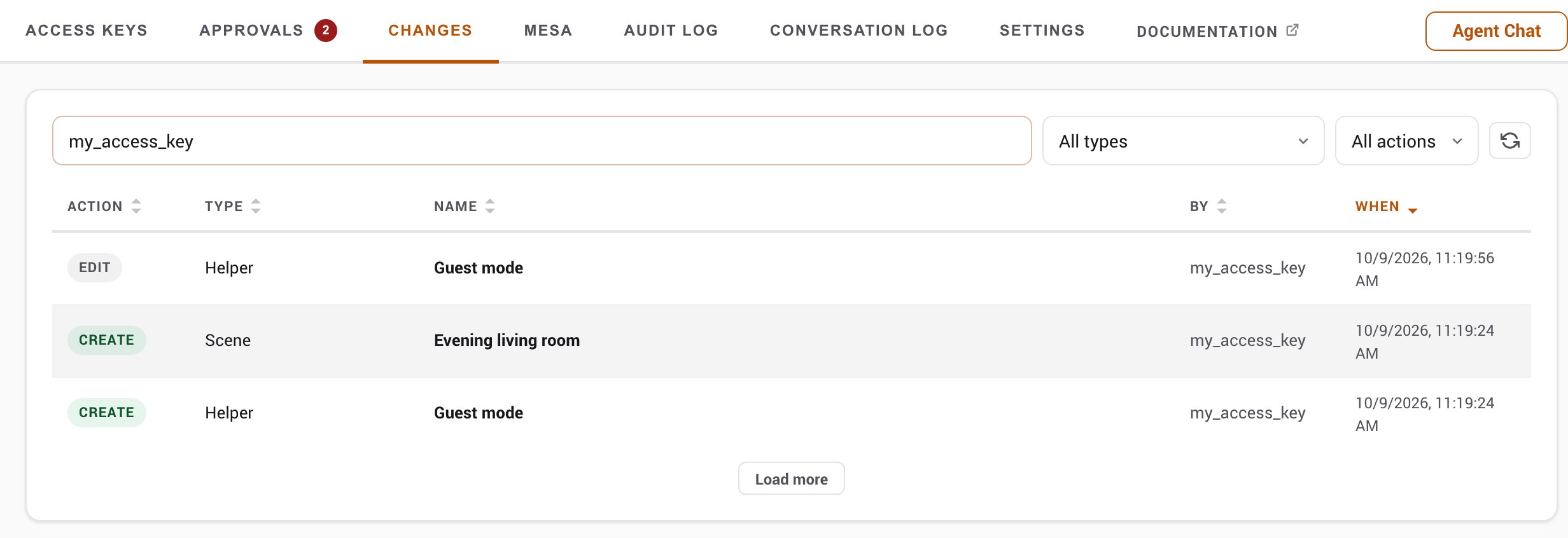Click the ACTION column header label
The height and width of the screenshot is (538, 1568).
pyautogui.click(x=95, y=206)
